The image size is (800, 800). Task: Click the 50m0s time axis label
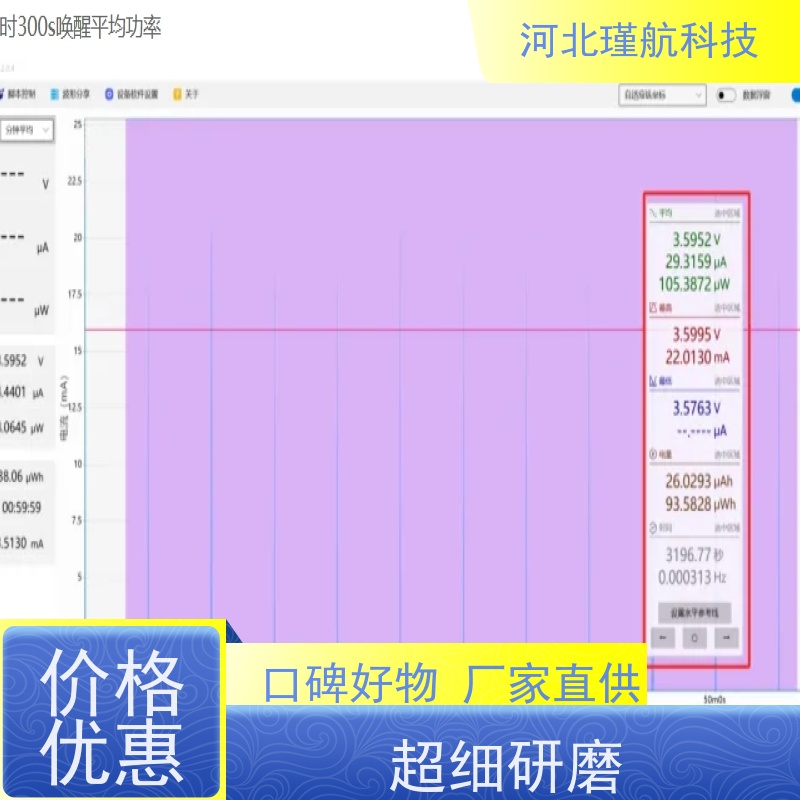pyautogui.click(x=714, y=699)
